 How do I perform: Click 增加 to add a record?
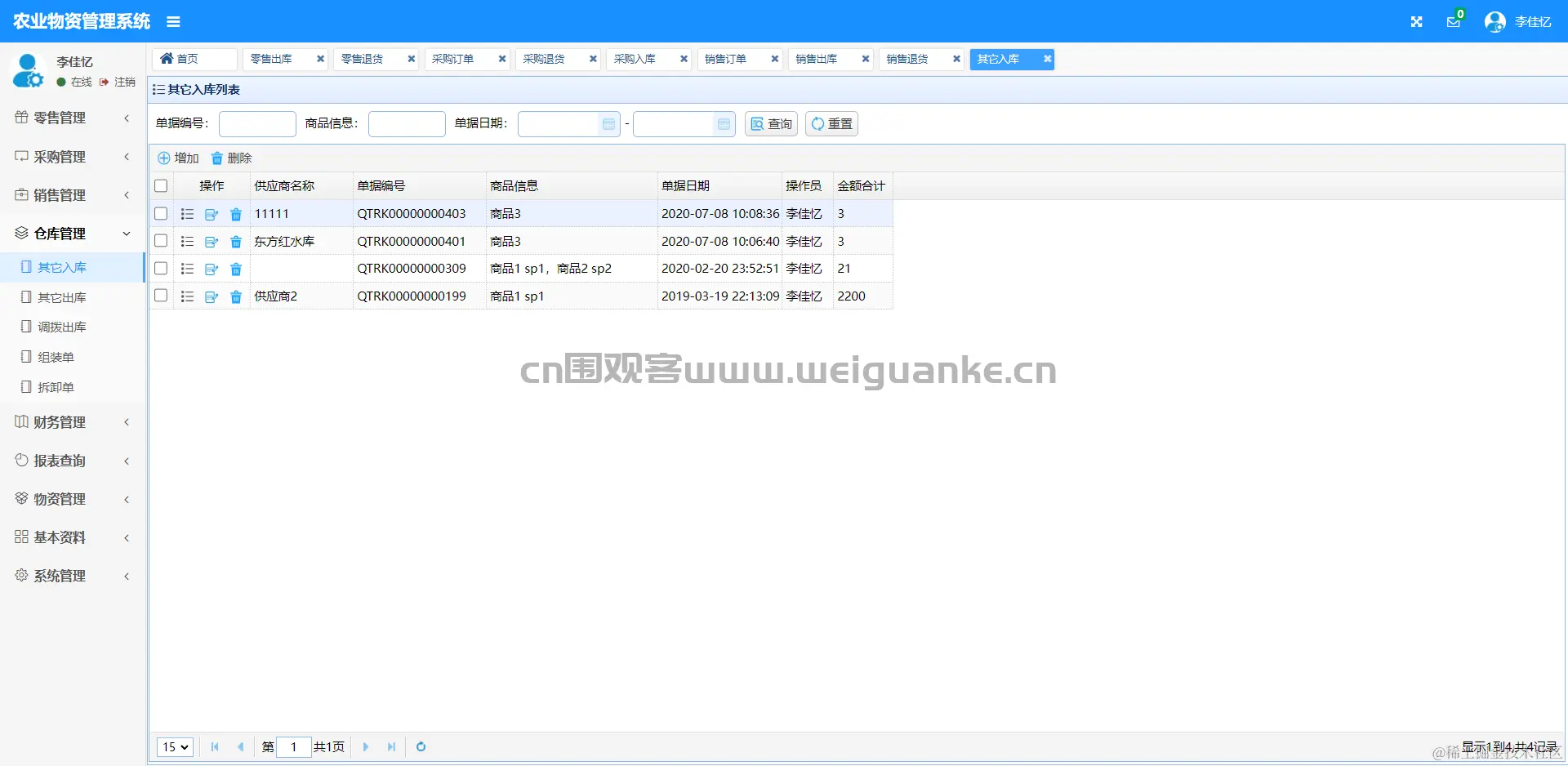click(178, 158)
